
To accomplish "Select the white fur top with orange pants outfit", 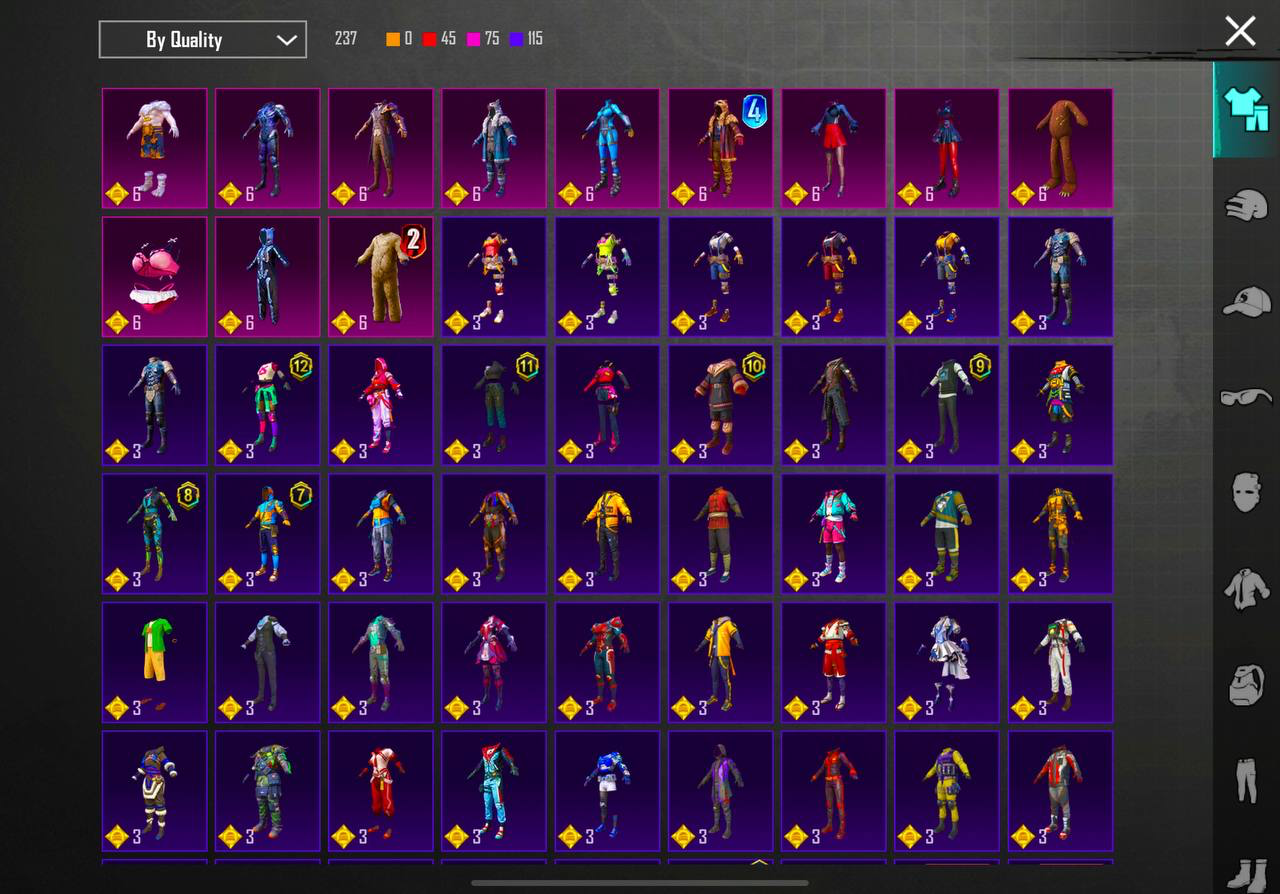I will pos(155,148).
